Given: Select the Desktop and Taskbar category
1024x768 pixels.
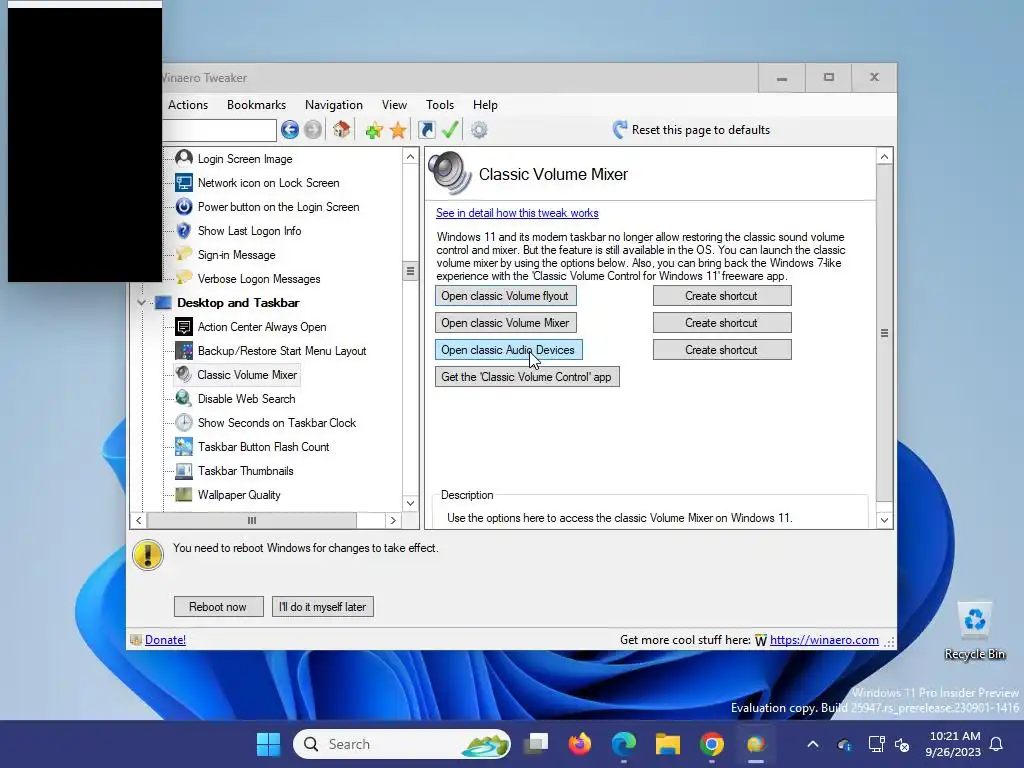Looking at the screenshot, I should tap(238, 302).
